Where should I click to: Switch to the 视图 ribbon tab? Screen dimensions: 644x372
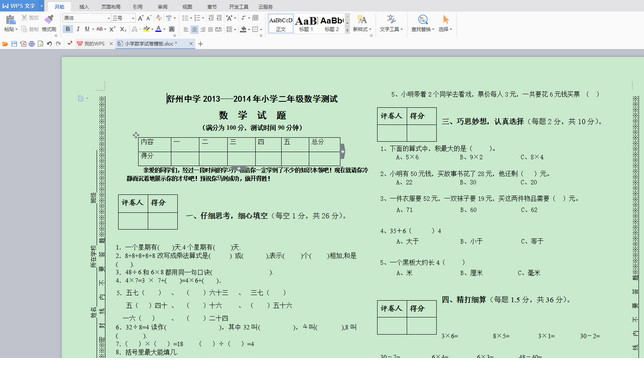pos(187,7)
